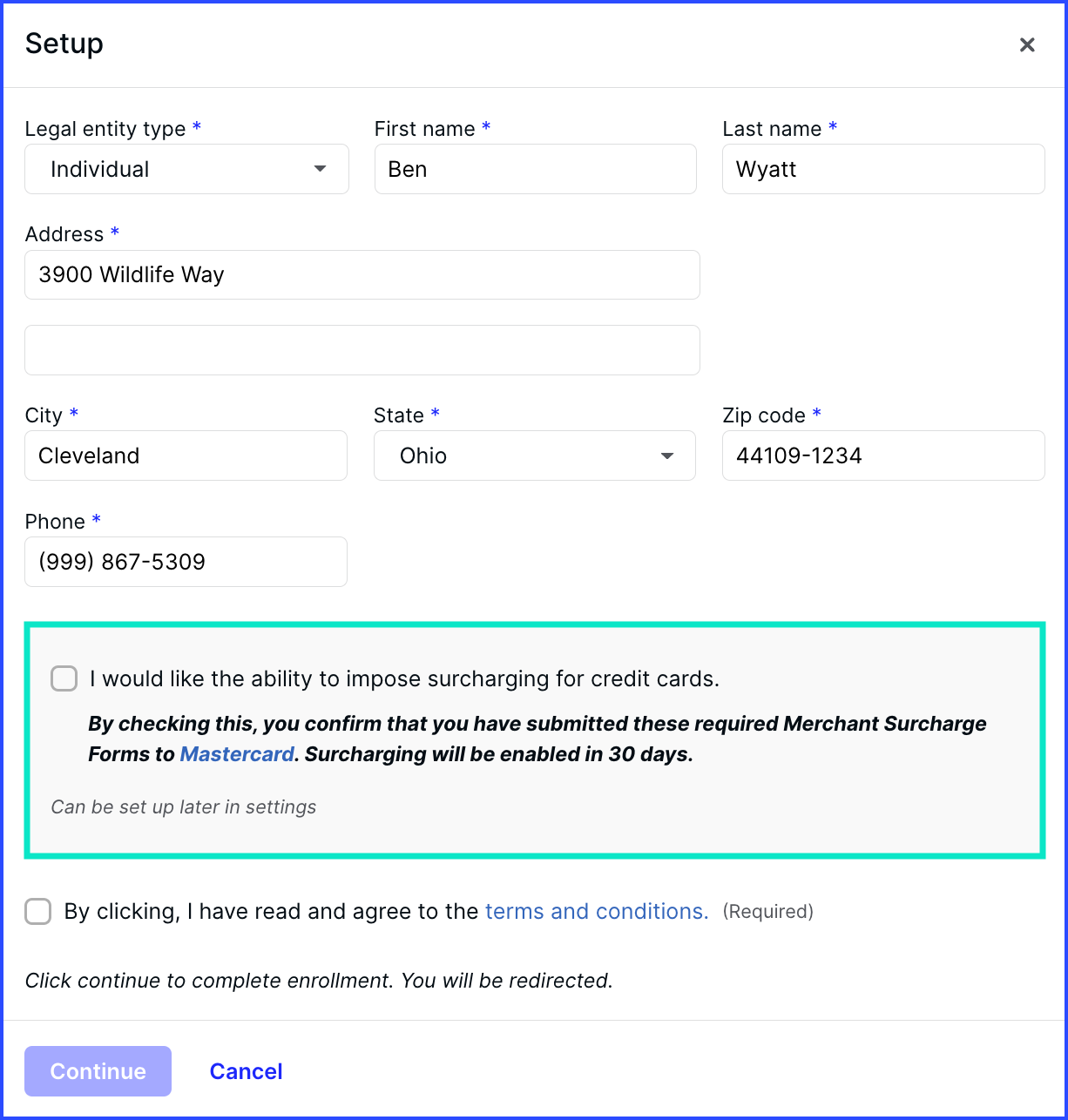Click the Phone field showing (999) 867-5309

tap(186, 562)
